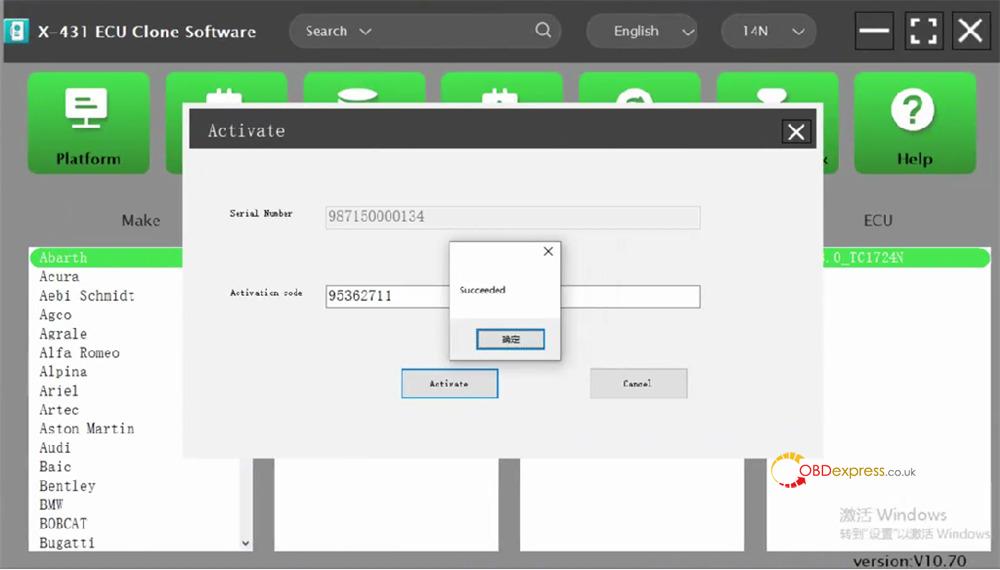Click the Make list scroll-down arrow

click(x=246, y=544)
